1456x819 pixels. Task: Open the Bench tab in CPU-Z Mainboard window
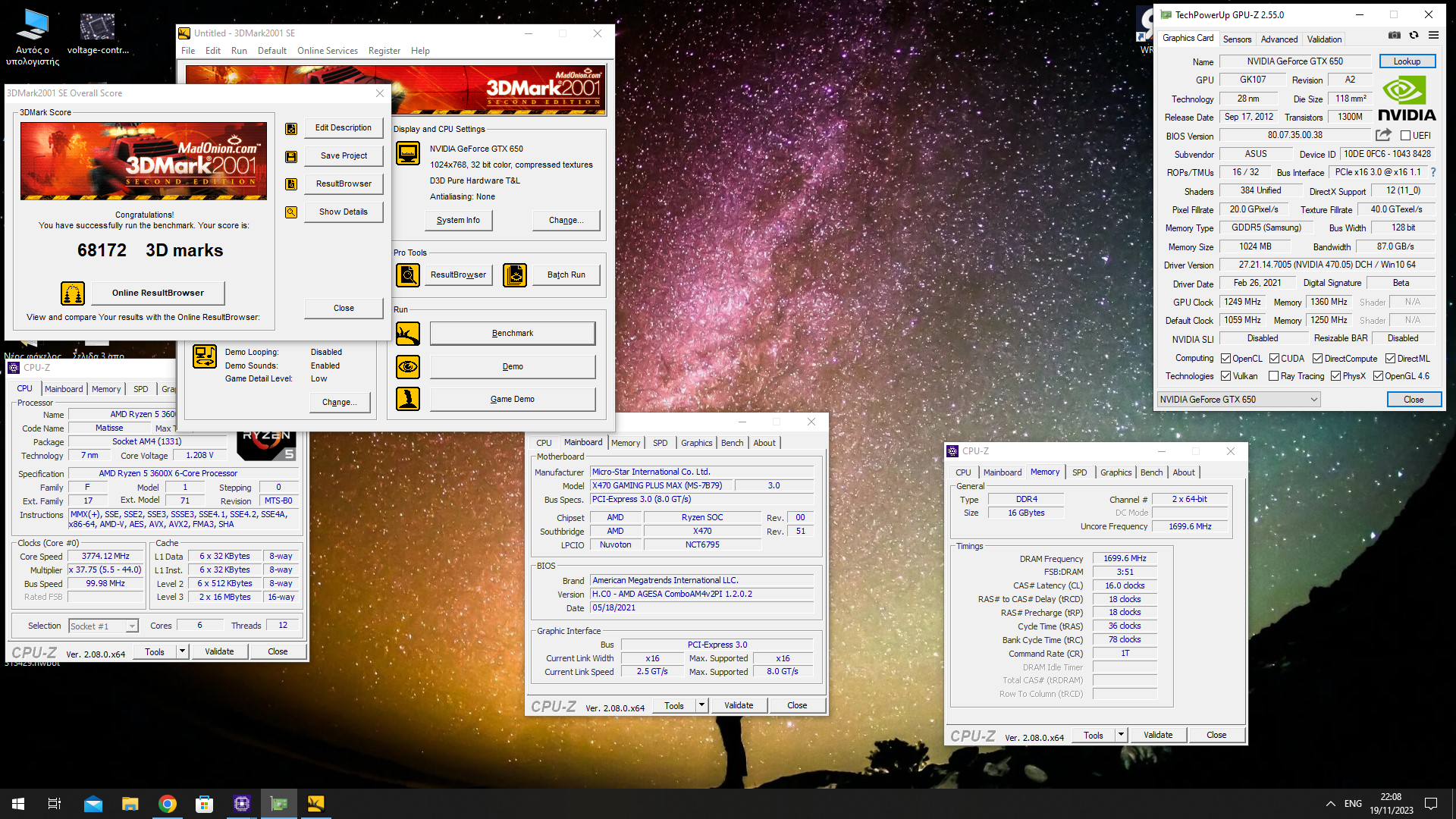pos(732,443)
